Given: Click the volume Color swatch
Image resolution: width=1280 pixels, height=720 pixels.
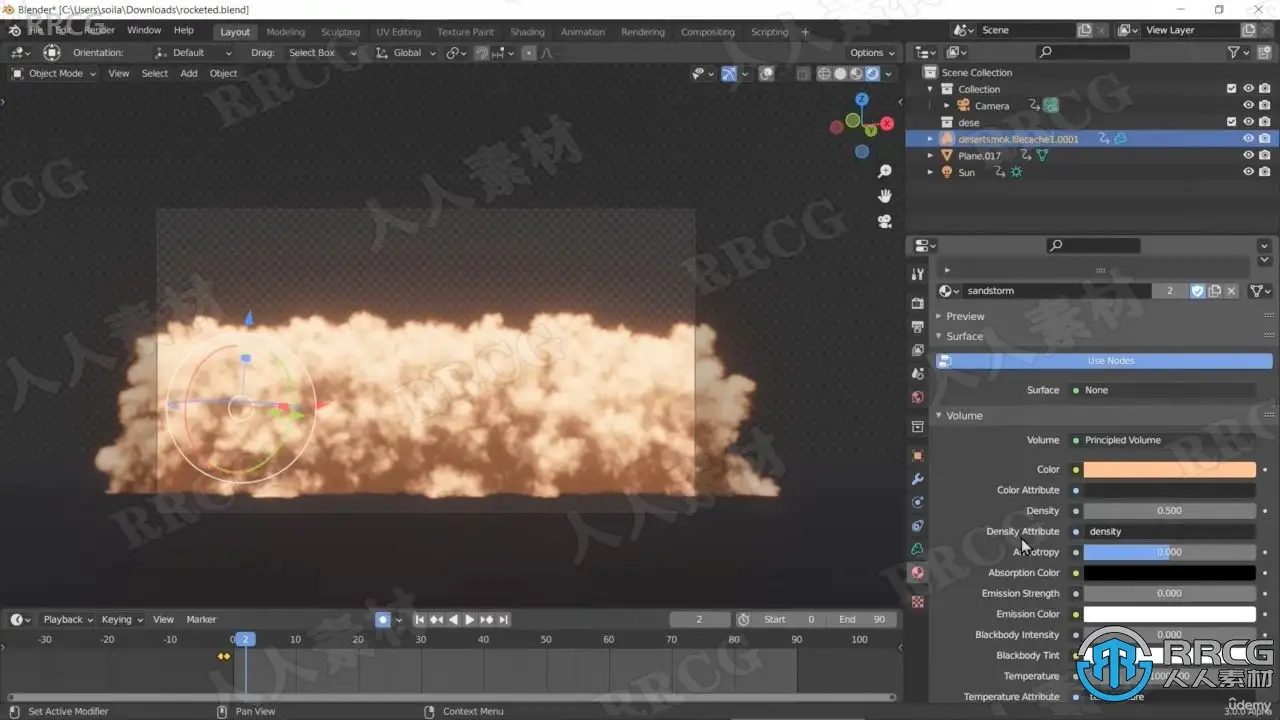Looking at the screenshot, I should 1169,470.
